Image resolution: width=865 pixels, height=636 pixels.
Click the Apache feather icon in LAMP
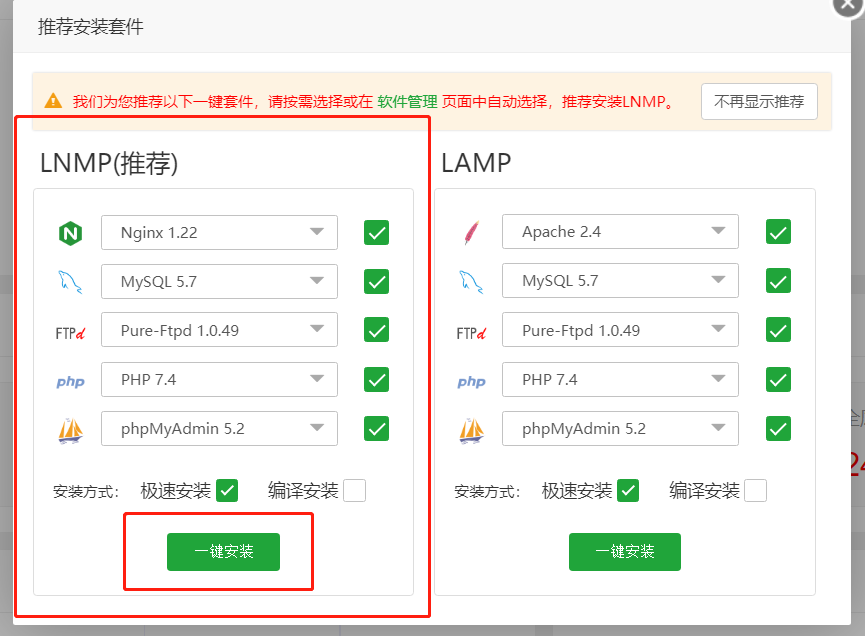point(471,233)
